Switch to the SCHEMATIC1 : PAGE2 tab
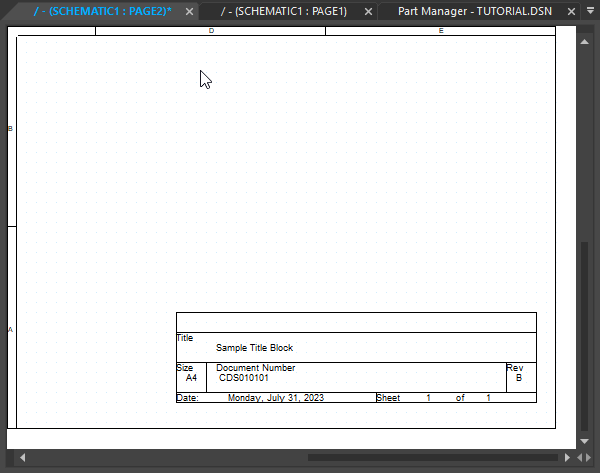 pyautogui.click(x=102, y=11)
